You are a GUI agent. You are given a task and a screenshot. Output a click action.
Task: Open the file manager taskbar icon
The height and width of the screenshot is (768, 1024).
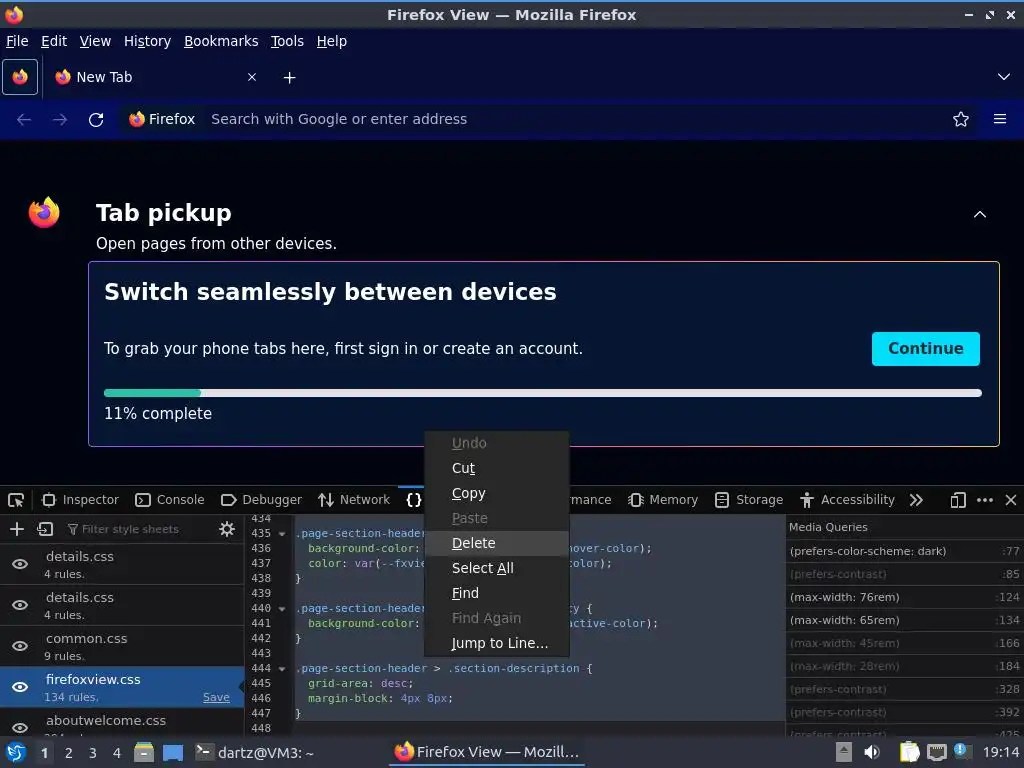[144, 752]
